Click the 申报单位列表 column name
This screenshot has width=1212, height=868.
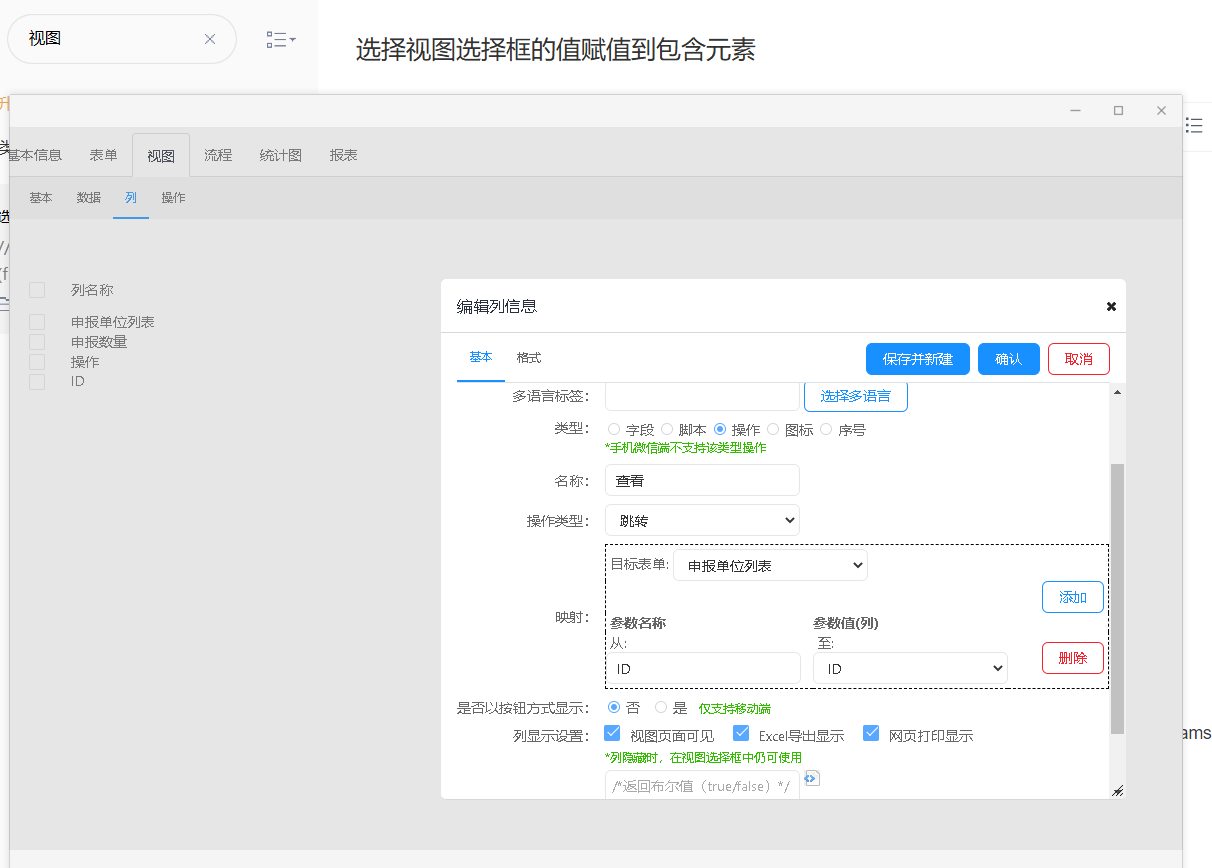(x=113, y=322)
